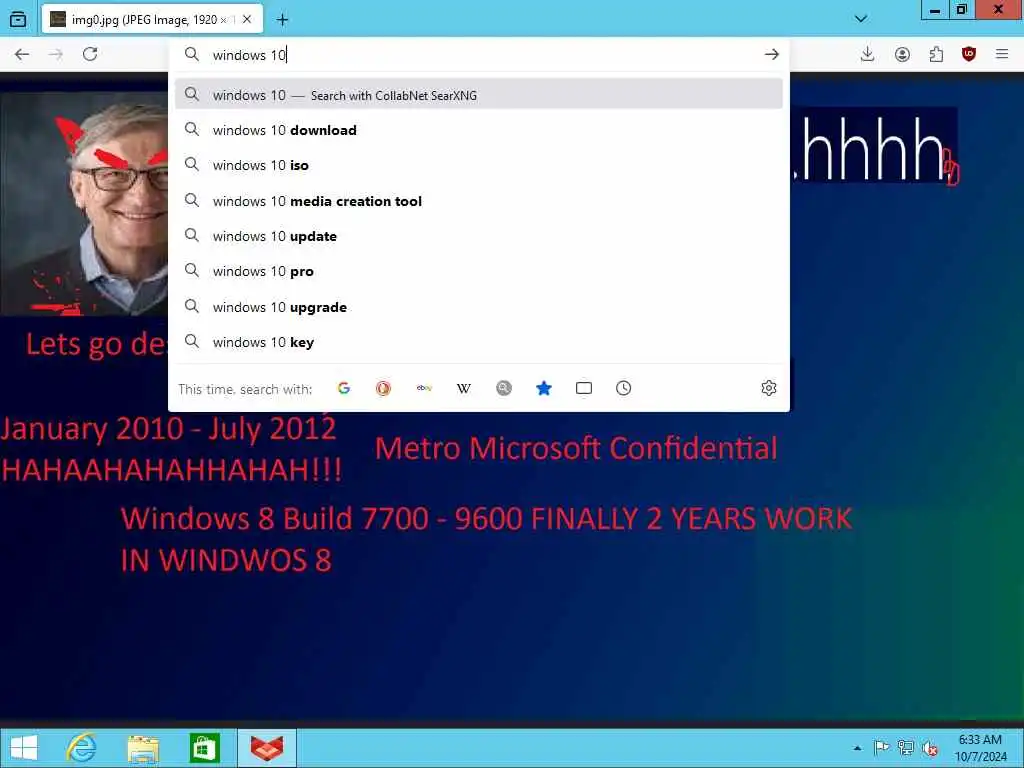The image size is (1024, 768).
Task: Click 'IN WINDWOS 8' text
Action: pyautogui.click(x=226, y=560)
